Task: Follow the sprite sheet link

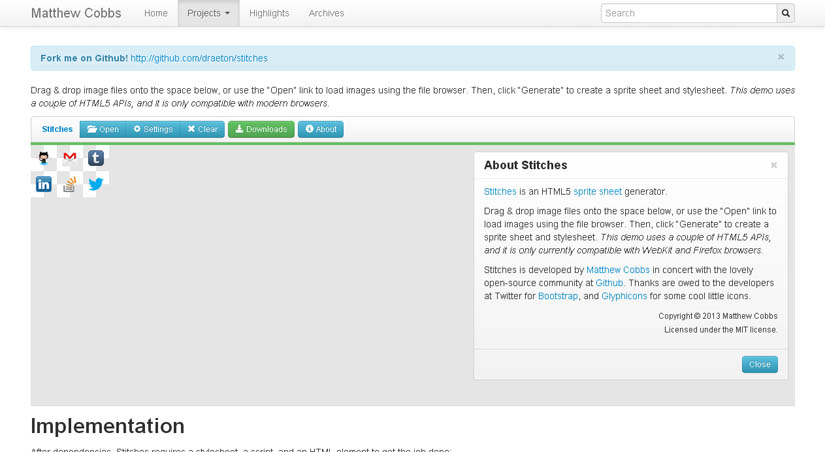Action: click(x=597, y=192)
